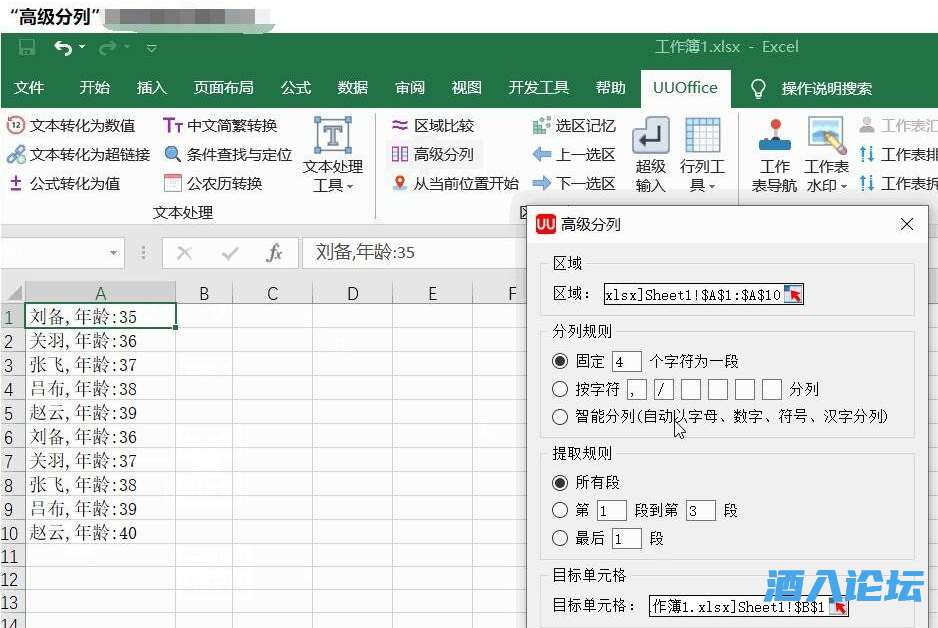This screenshot has width=938, height=628.
Task: Click the 区域比较 icon
Action: click(400, 126)
